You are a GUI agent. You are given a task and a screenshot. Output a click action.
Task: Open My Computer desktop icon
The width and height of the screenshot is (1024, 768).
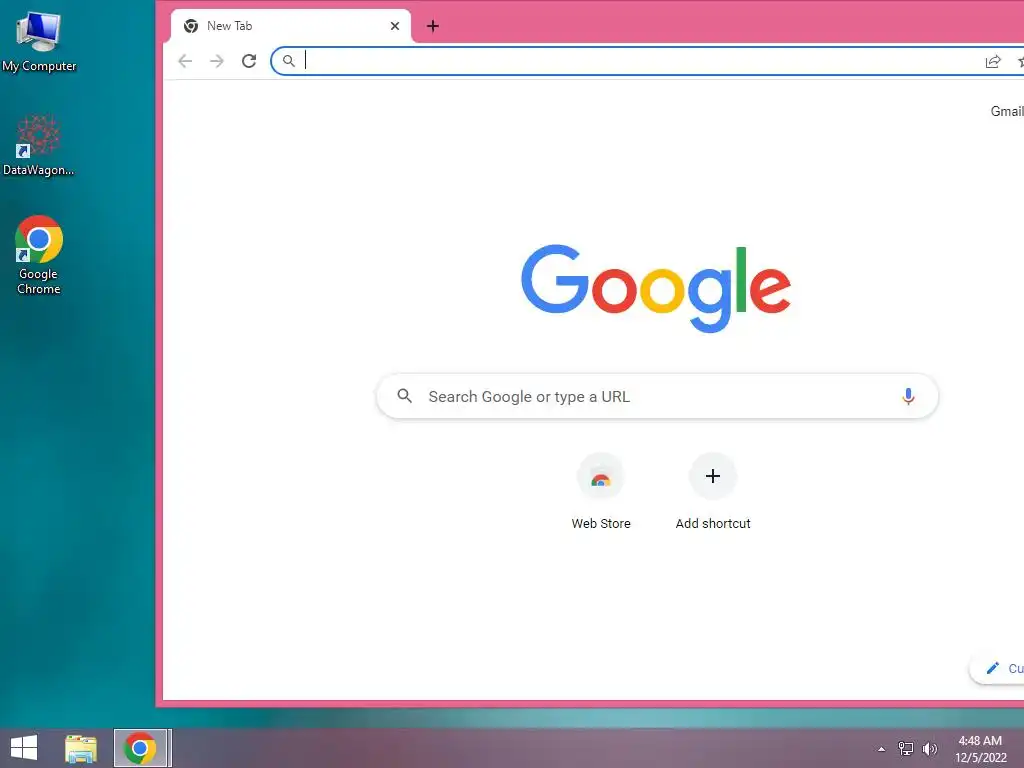coord(39,40)
